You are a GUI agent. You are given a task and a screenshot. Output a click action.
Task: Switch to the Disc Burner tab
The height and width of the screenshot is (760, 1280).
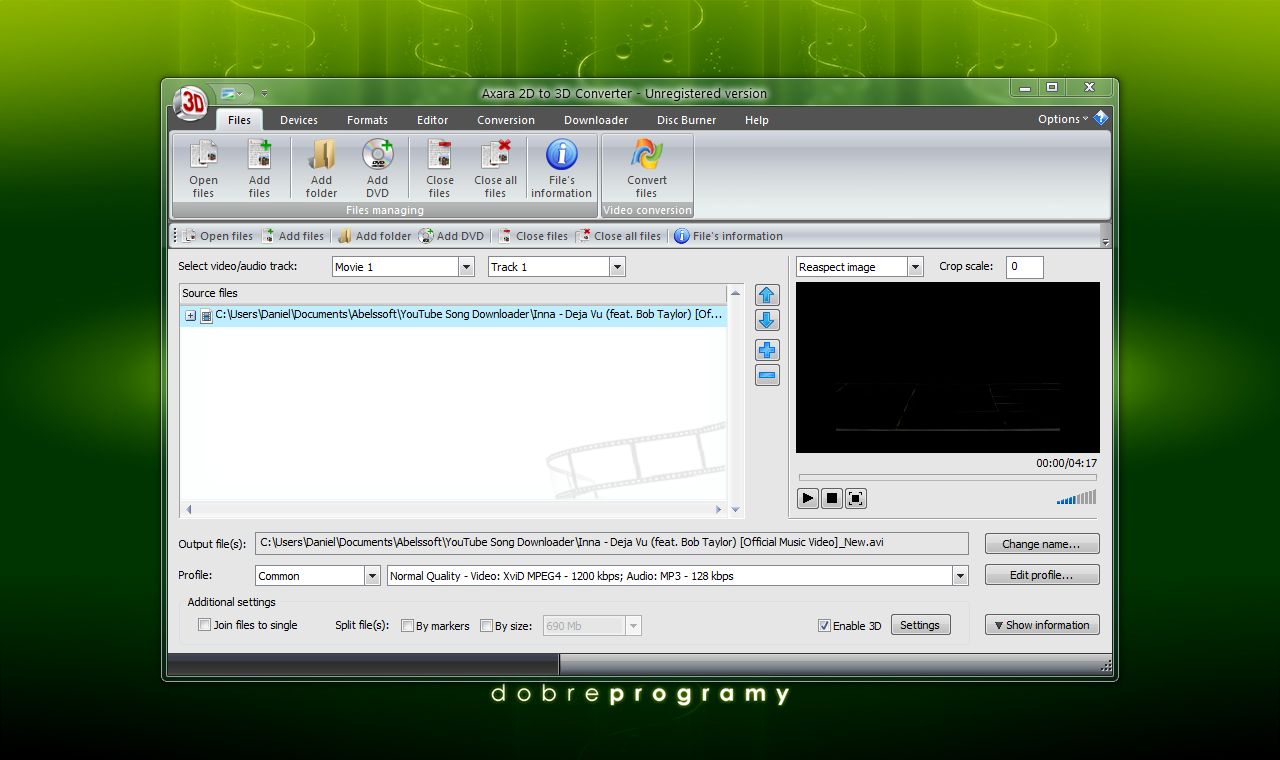(x=686, y=120)
